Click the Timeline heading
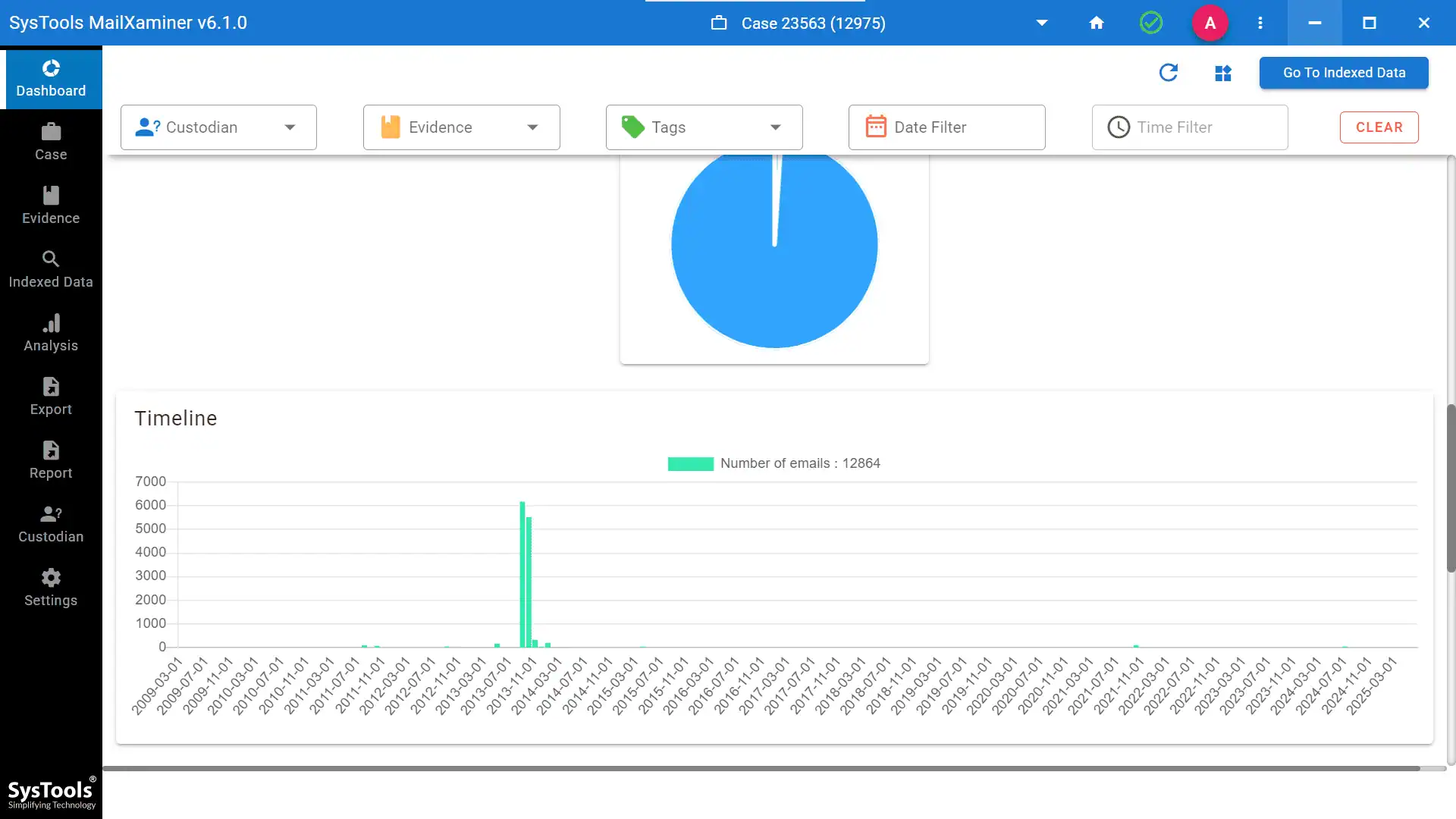The width and height of the screenshot is (1456, 819). coord(176,419)
